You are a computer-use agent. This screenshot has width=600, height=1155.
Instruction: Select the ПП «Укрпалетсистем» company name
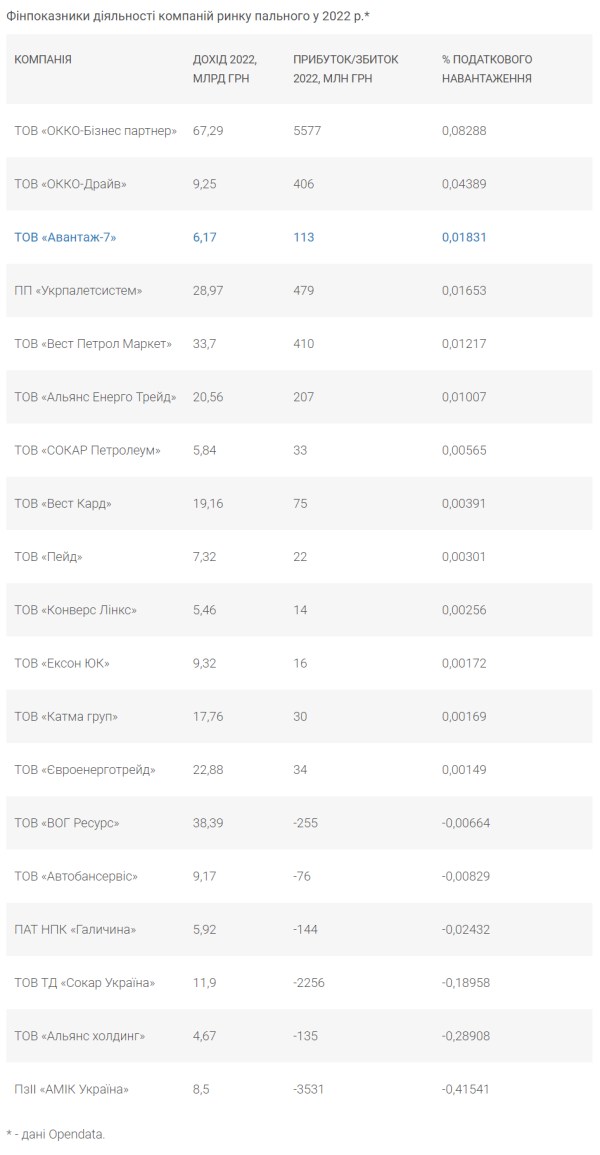tap(78, 290)
